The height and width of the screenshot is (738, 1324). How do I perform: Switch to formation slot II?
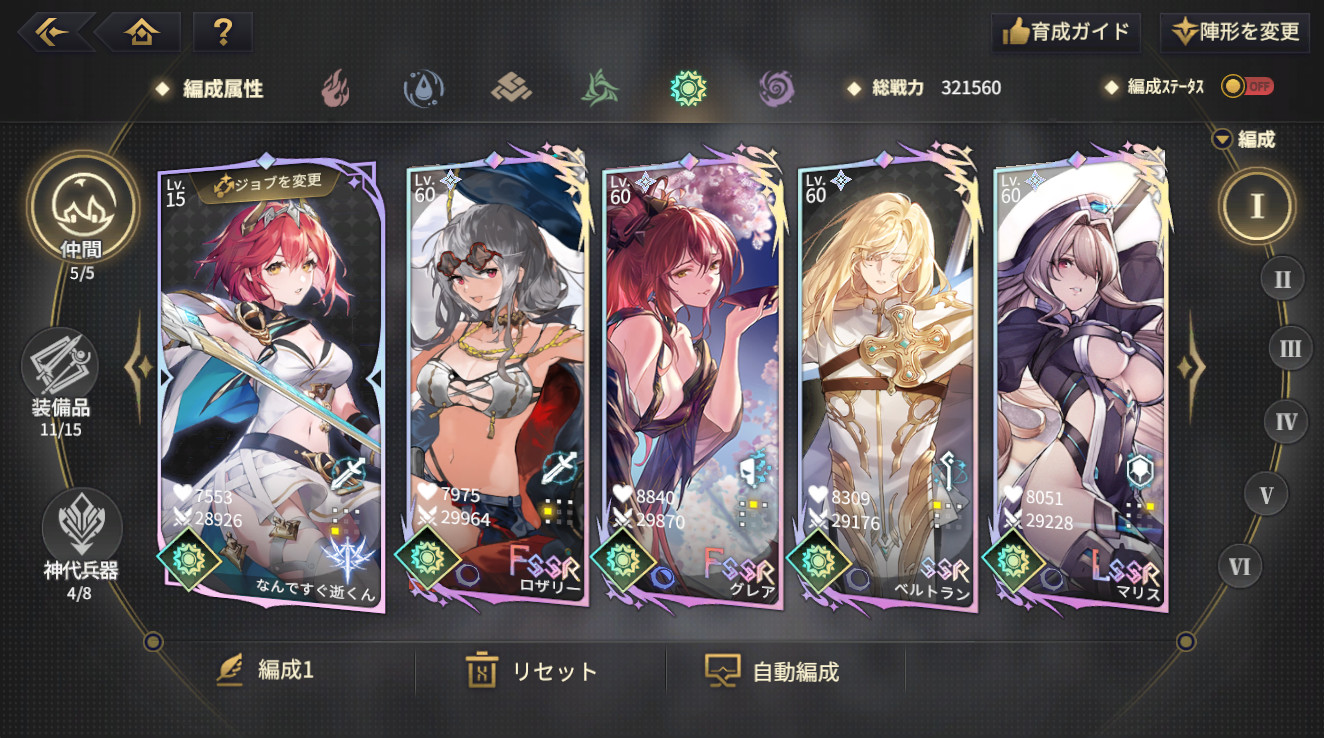1282,279
